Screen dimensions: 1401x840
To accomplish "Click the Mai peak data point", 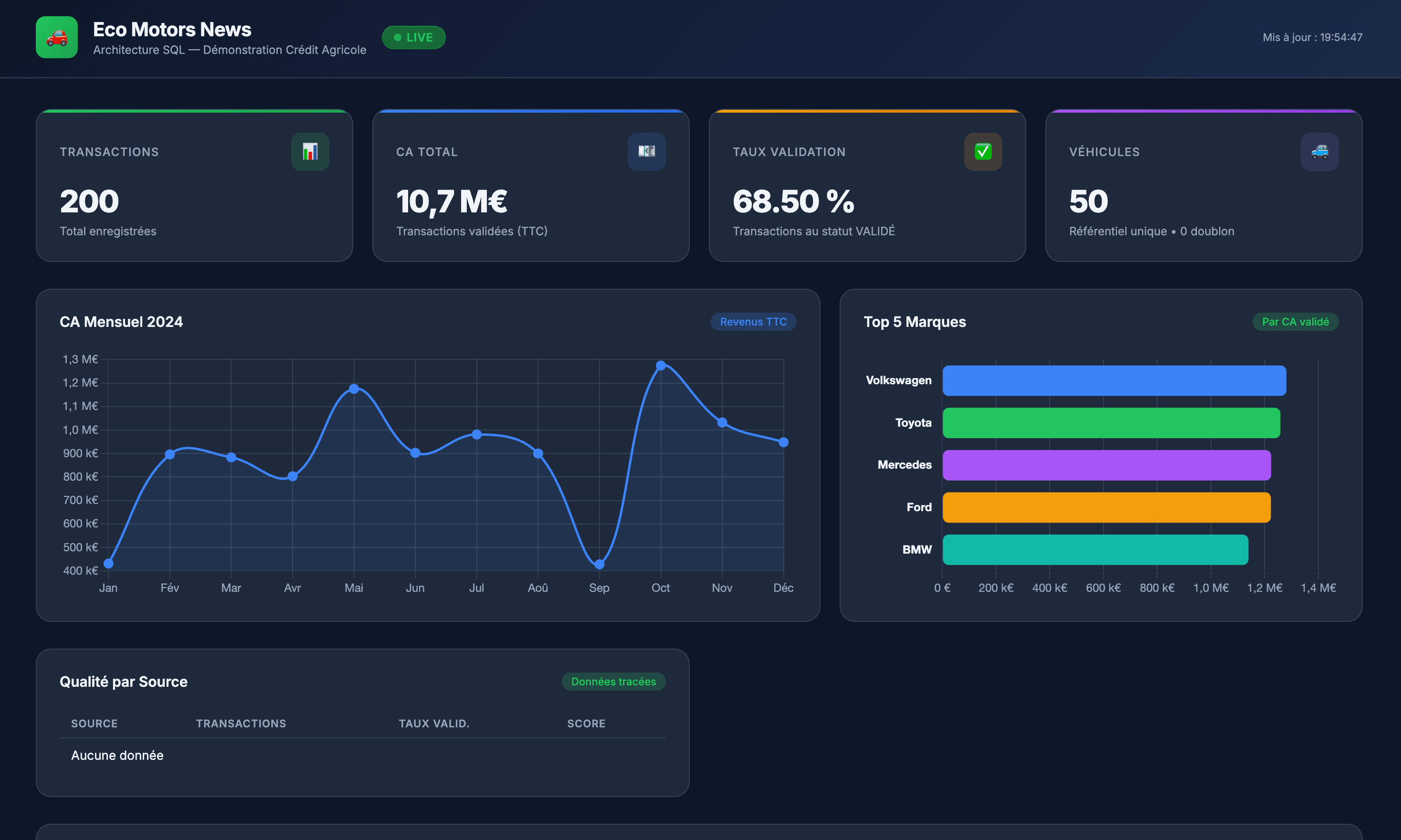I will (x=354, y=389).
